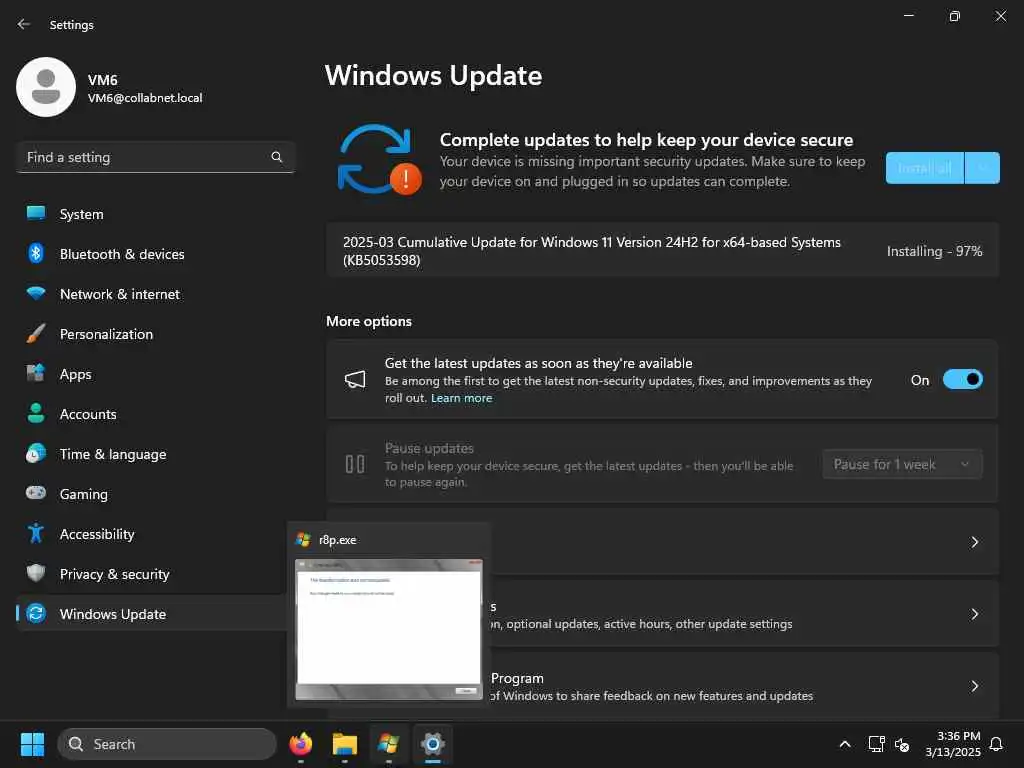Screen dimensions: 1024x768
Task: Click the network status tray icon
Action: [x=876, y=744]
